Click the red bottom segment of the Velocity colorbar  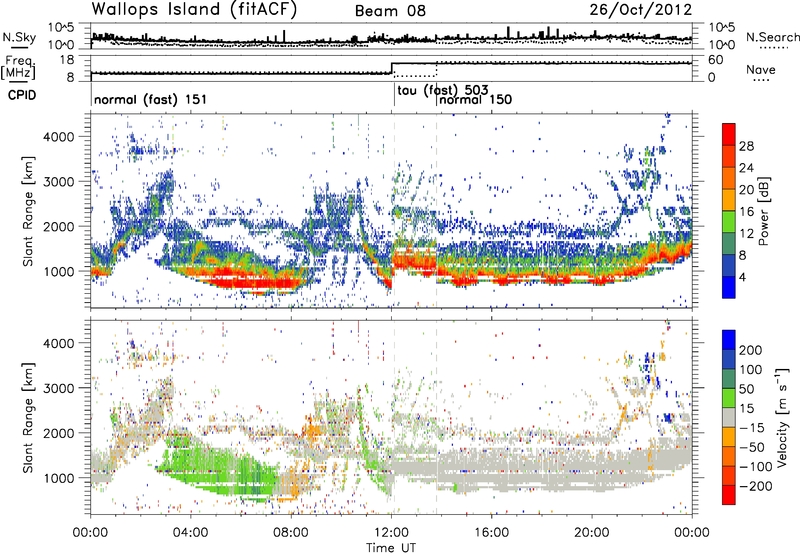[x=729, y=495]
